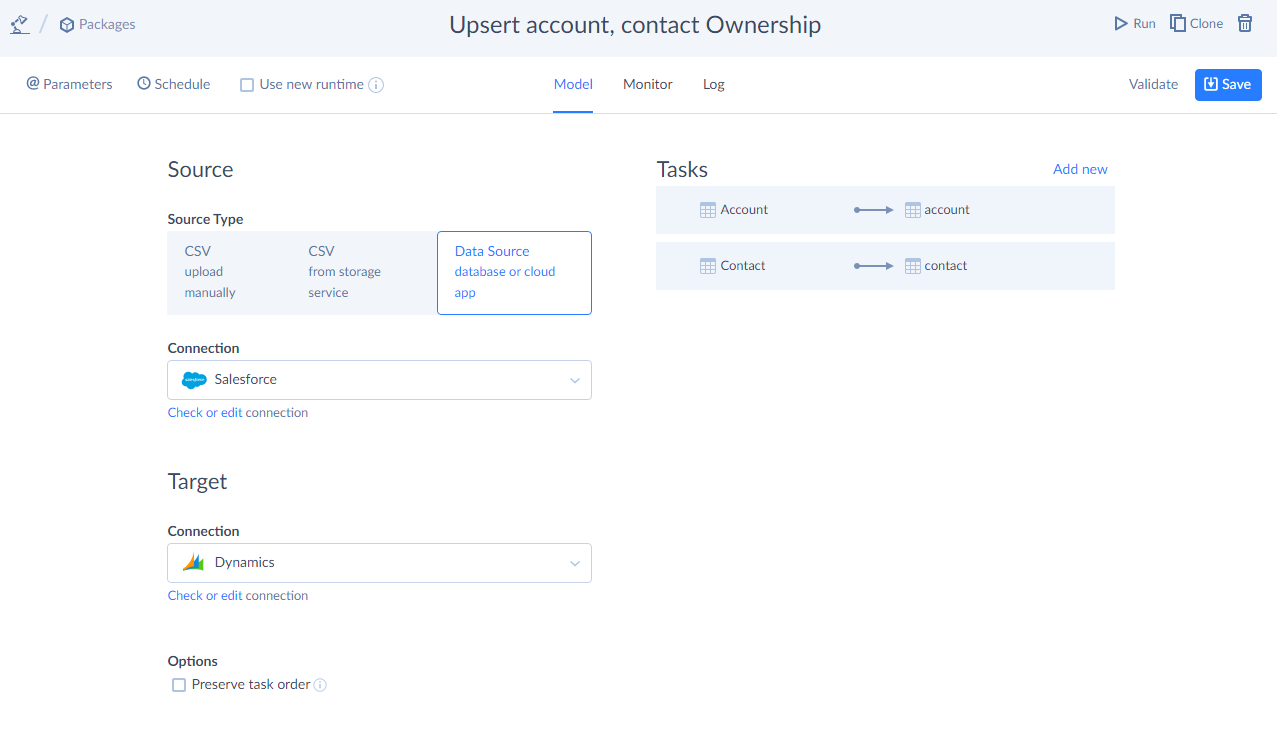Screen dimensions: 1277x730
Task: Click Add new task link
Action: 1080,169
